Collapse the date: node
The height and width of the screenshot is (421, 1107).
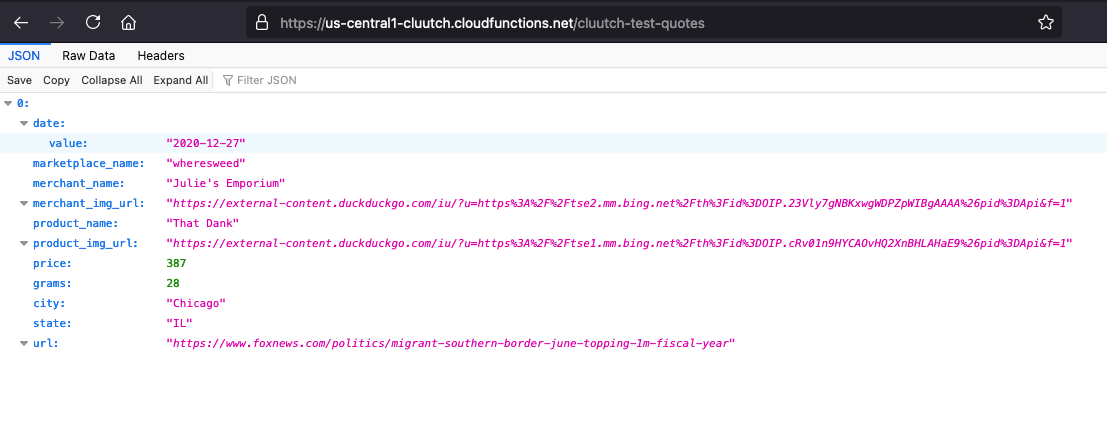[x=23, y=124]
